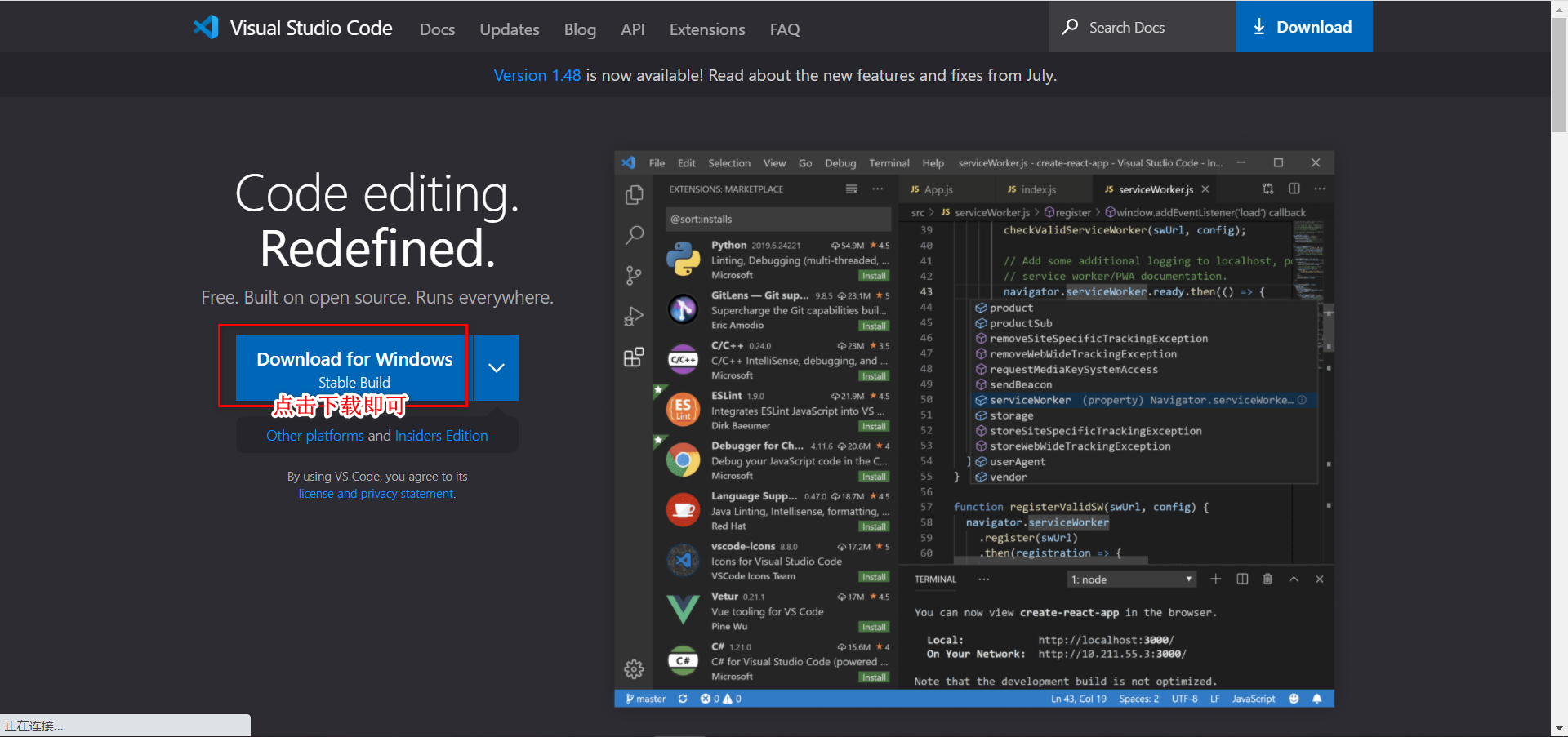Click the errors and warnings status item
Image resolution: width=1568 pixels, height=737 pixels.
pos(721,699)
